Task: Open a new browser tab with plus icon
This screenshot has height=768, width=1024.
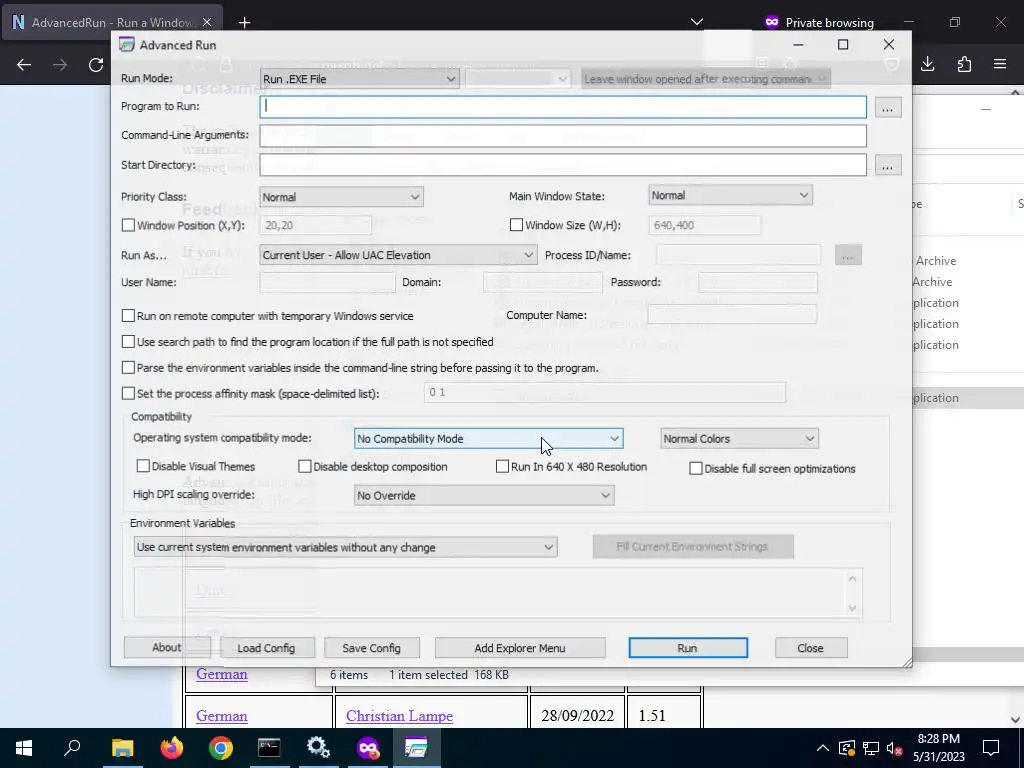Action: (244, 23)
